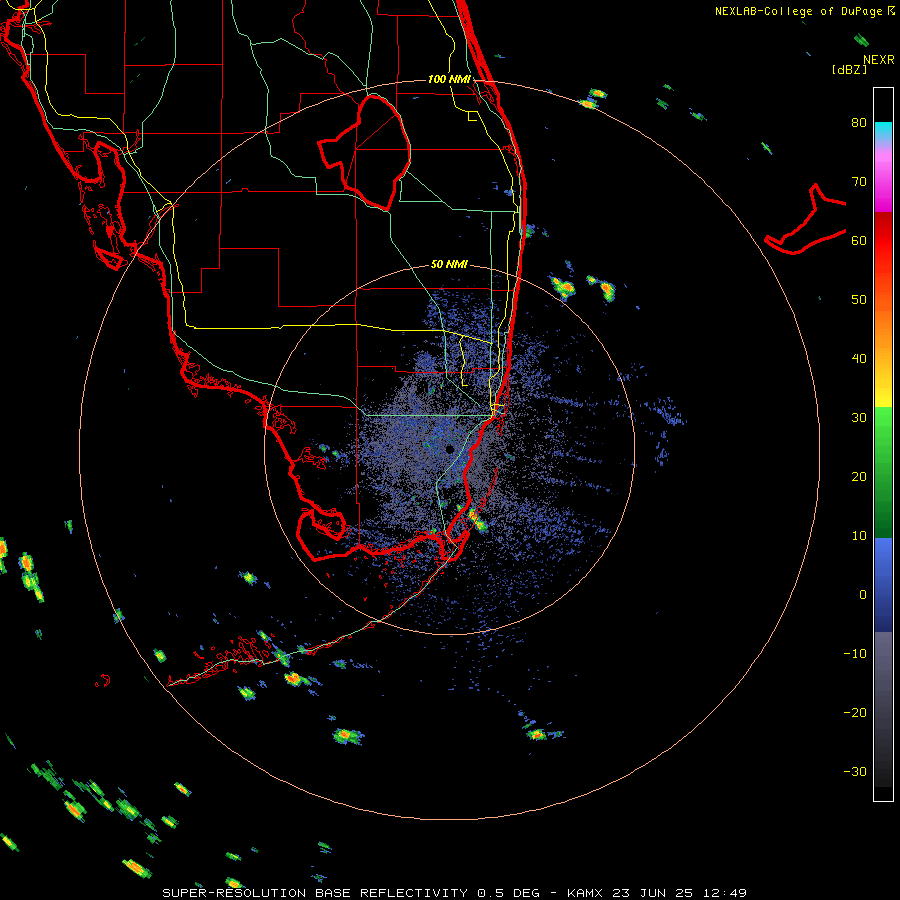Click the 40 tick label on the colorbar
Image resolution: width=900 pixels, height=900 pixels.
(x=859, y=359)
